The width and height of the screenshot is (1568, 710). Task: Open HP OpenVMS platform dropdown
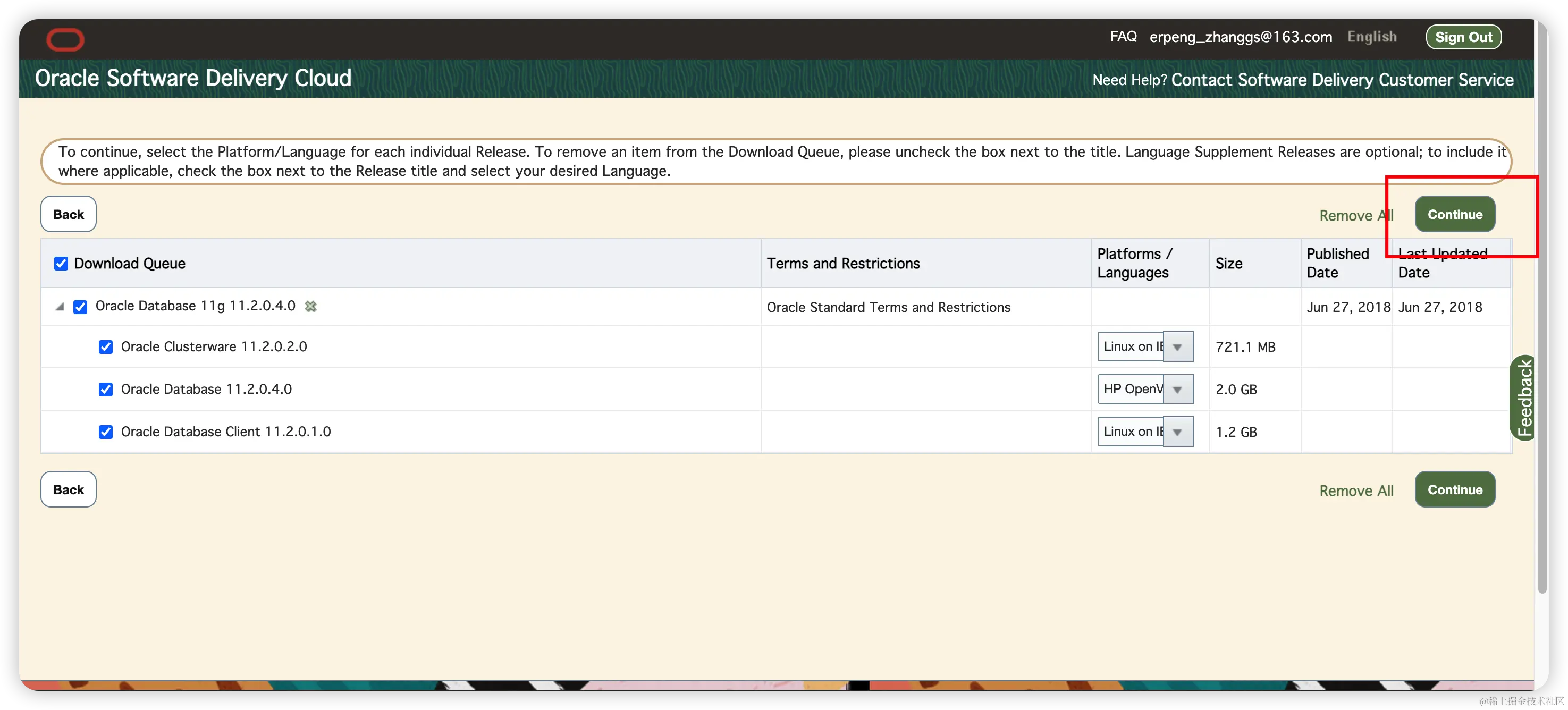coord(1177,390)
